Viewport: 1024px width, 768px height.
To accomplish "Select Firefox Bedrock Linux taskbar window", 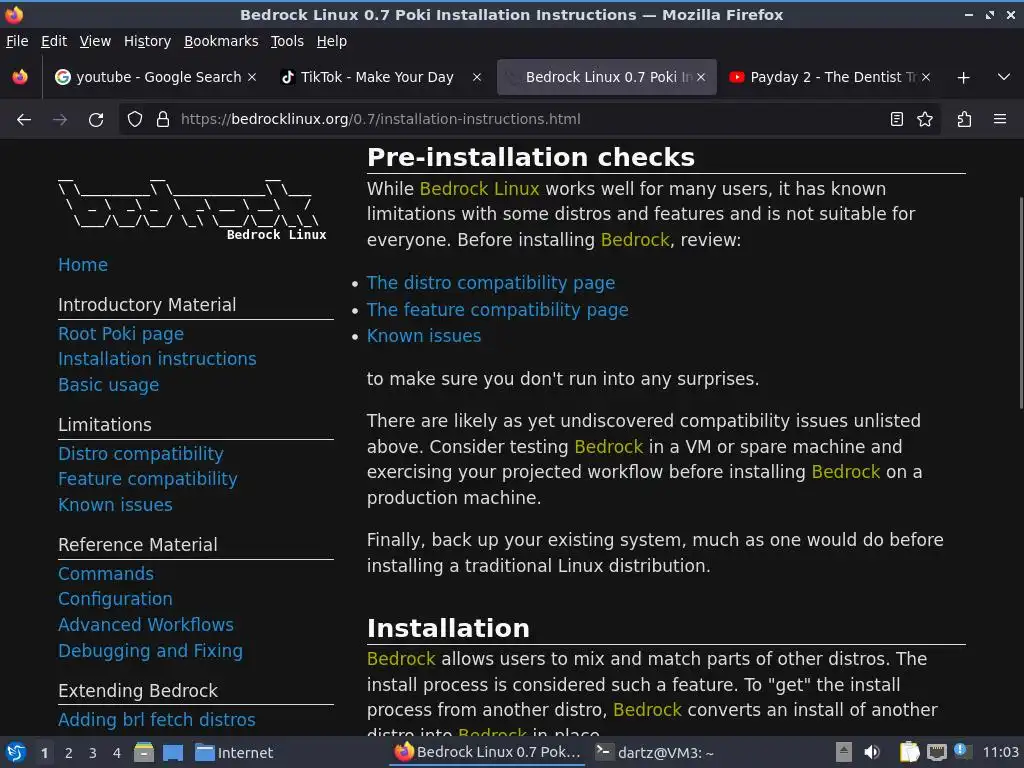I will point(488,752).
